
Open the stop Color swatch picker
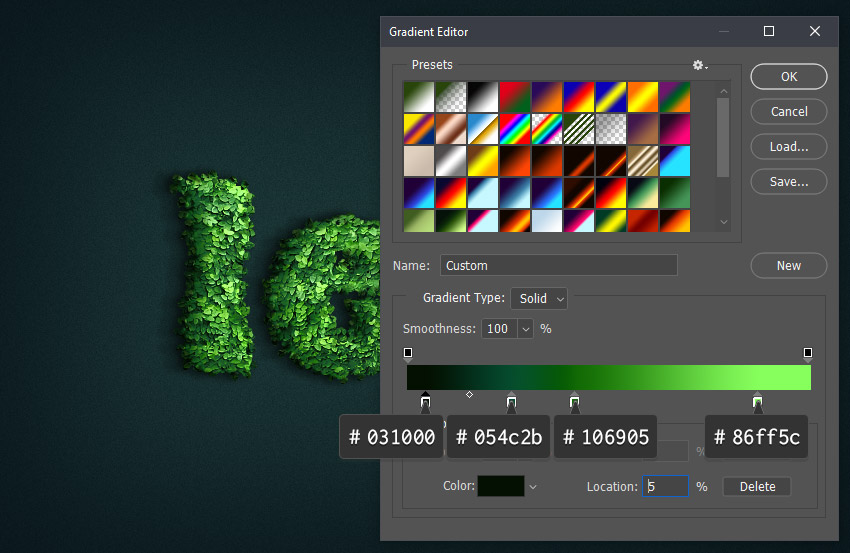500,486
